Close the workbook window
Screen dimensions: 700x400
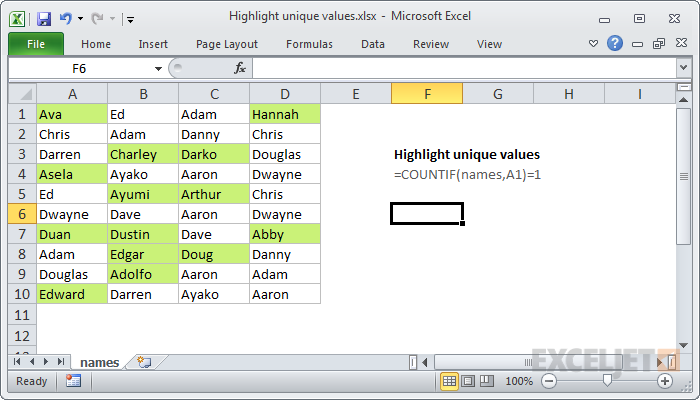pyautogui.click(x=681, y=43)
